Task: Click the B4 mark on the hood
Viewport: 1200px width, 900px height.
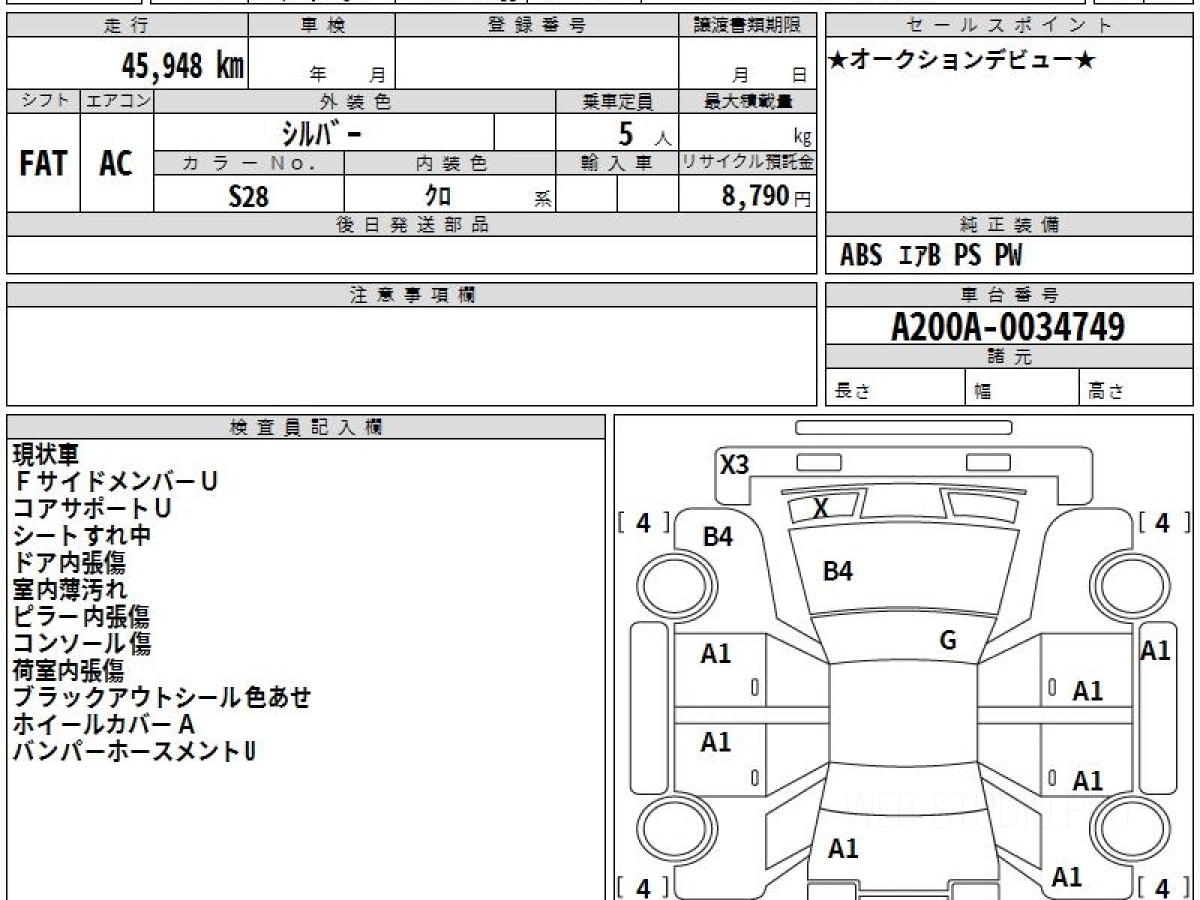Action: [837, 572]
